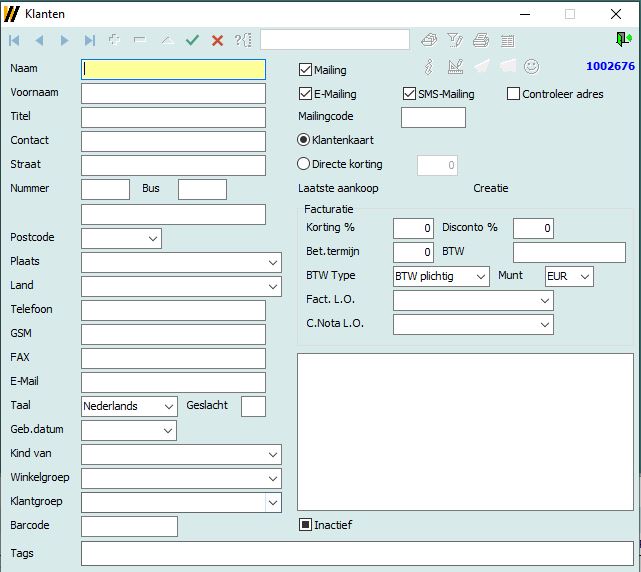This screenshot has height=572, width=641.
Task: Click the Naam input field
Action: pyautogui.click(x=173, y=70)
